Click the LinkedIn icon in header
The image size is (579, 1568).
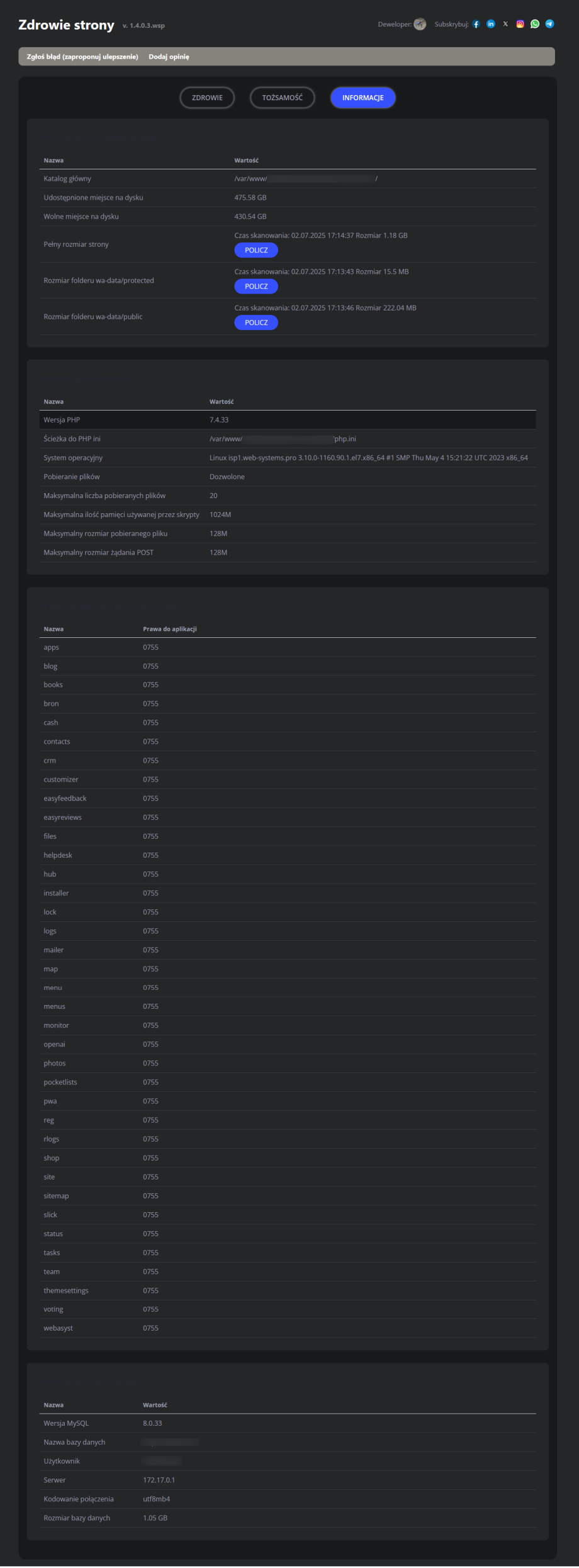[x=491, y=25]
